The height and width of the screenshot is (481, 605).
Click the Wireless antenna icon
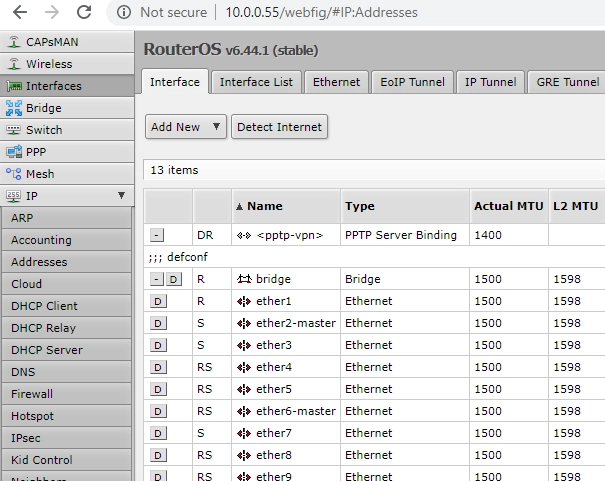coord(14,64)
